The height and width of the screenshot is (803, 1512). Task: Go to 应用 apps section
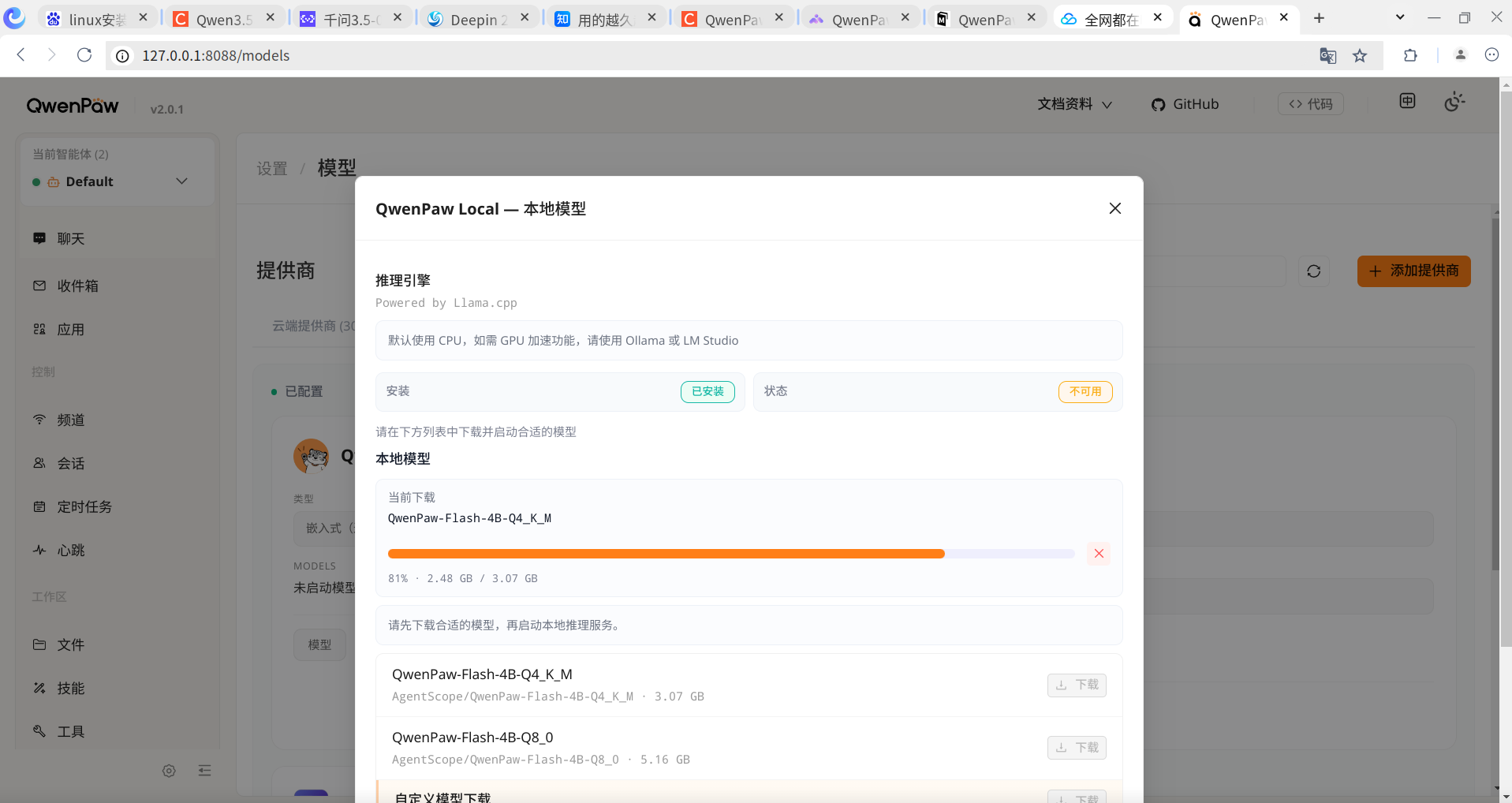(x=118, y=329)
